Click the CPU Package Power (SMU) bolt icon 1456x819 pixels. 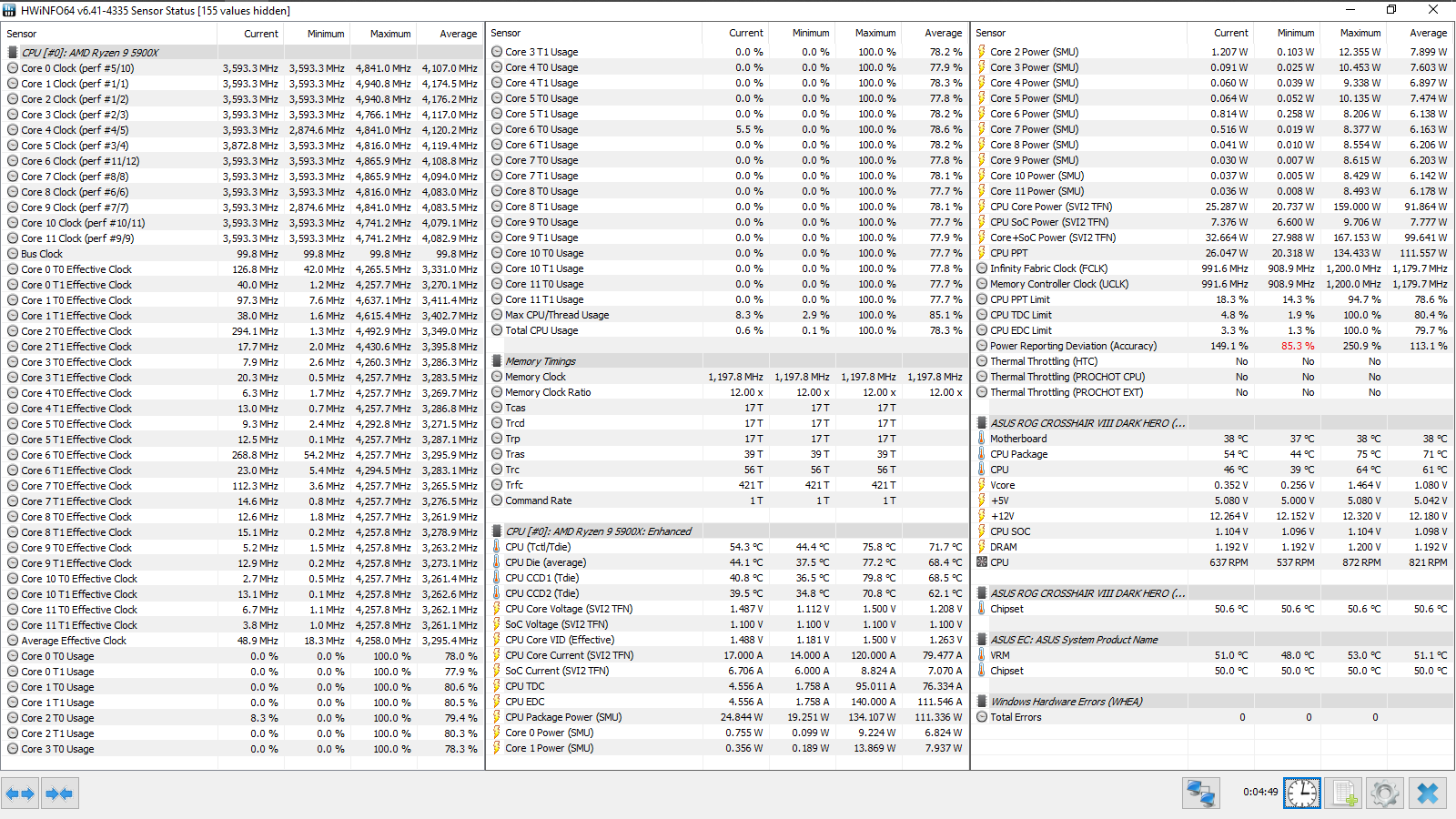tap(497, 717)
